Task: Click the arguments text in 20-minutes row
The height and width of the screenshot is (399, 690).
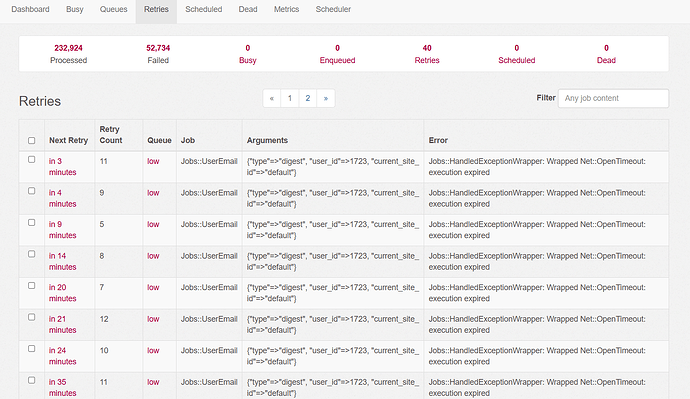Action: (x=333, y=293)
